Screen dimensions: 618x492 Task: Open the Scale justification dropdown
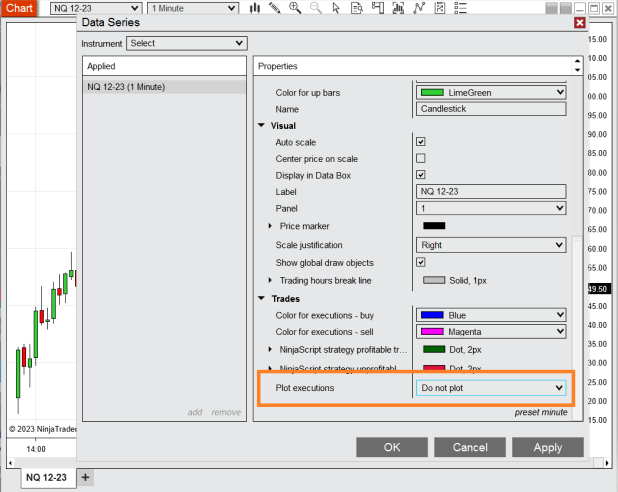tap(491, 245)
